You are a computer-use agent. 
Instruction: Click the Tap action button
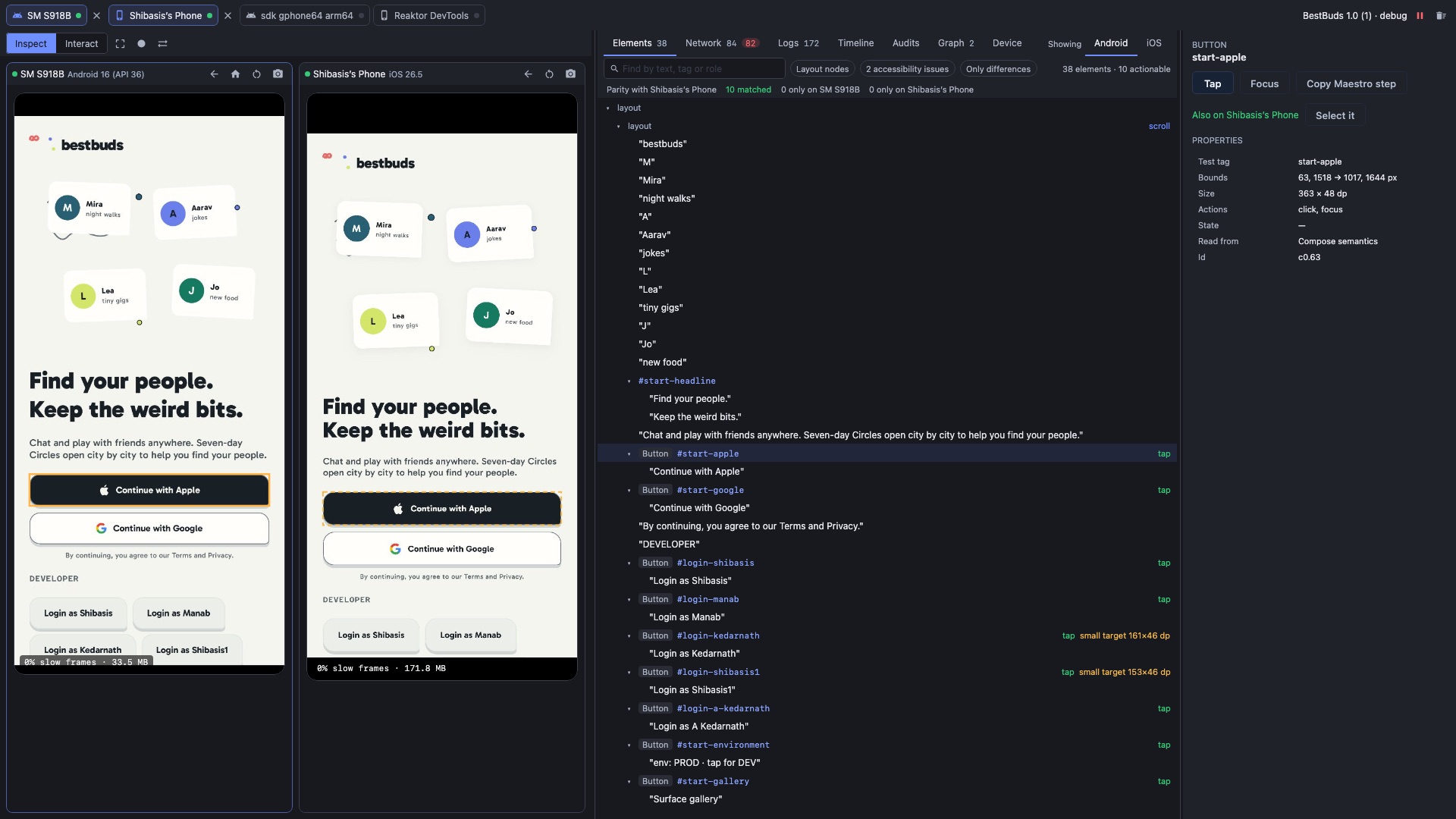point(1213,84)
